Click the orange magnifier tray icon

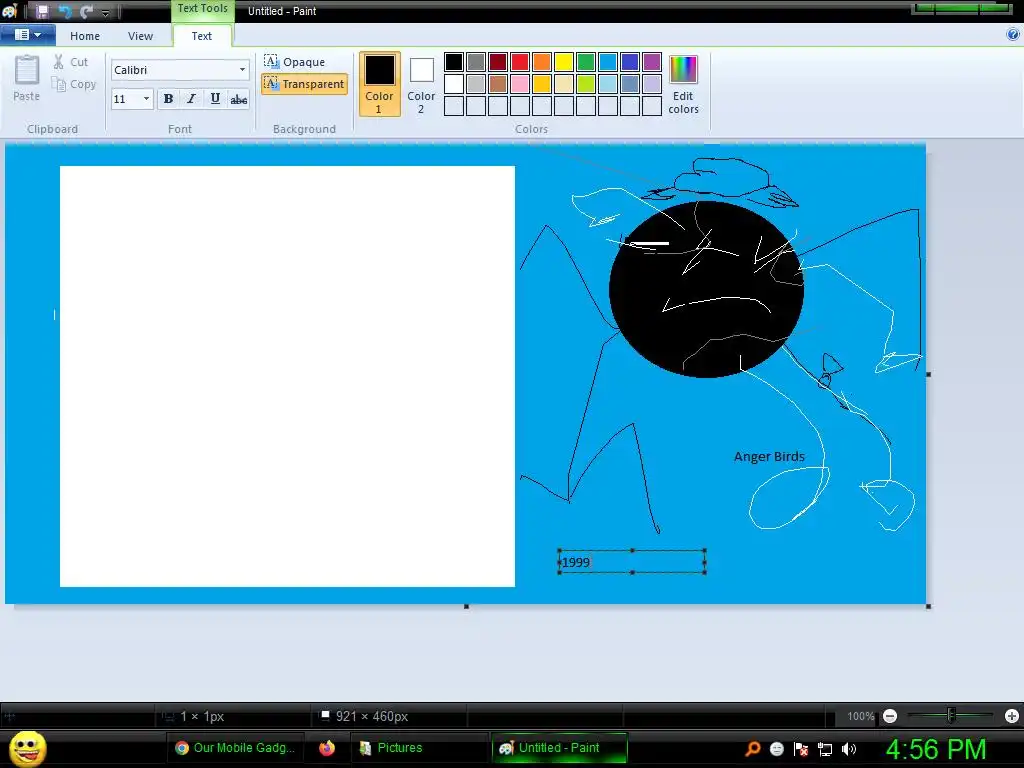point(752,749)
